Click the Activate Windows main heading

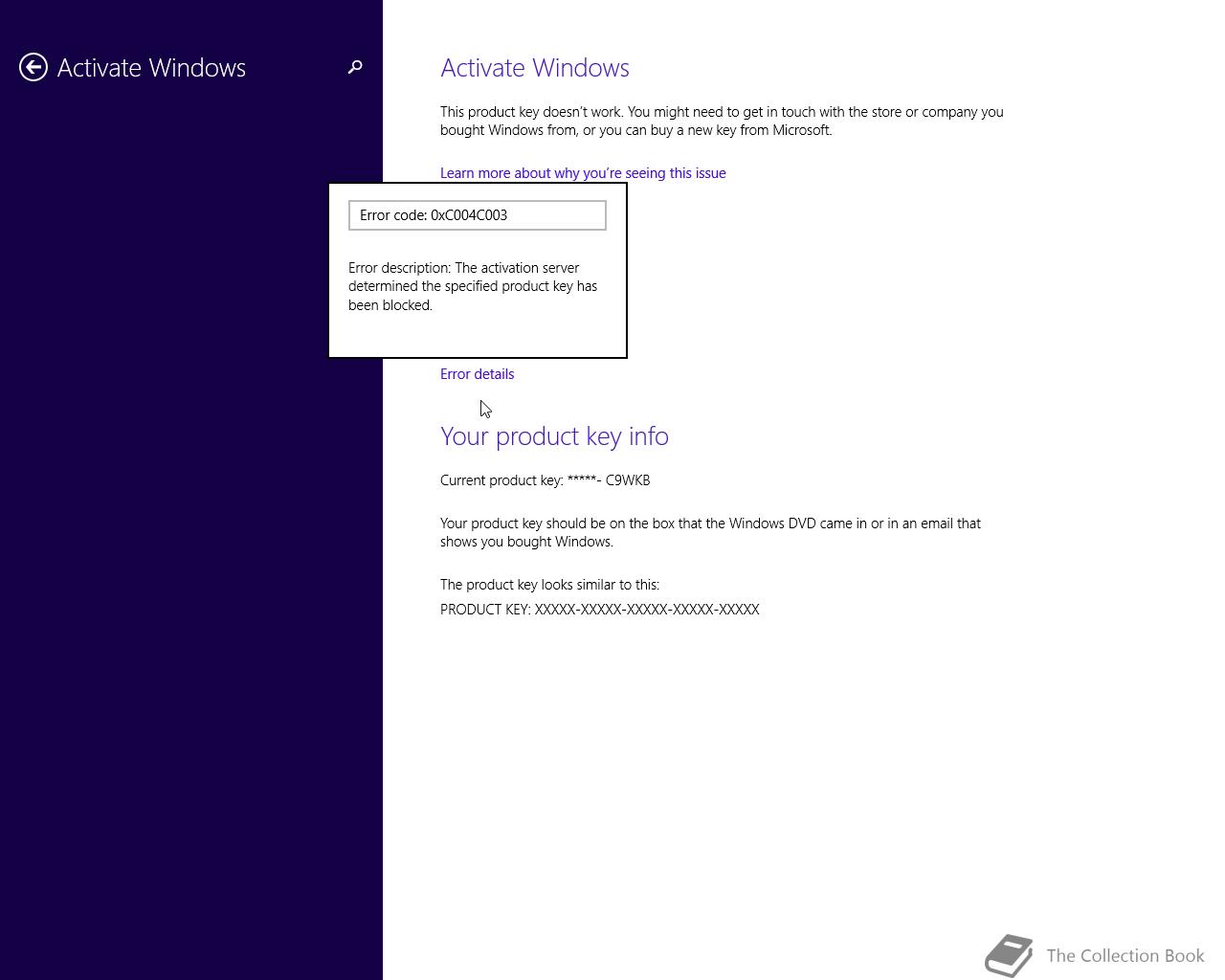point(535,68)
